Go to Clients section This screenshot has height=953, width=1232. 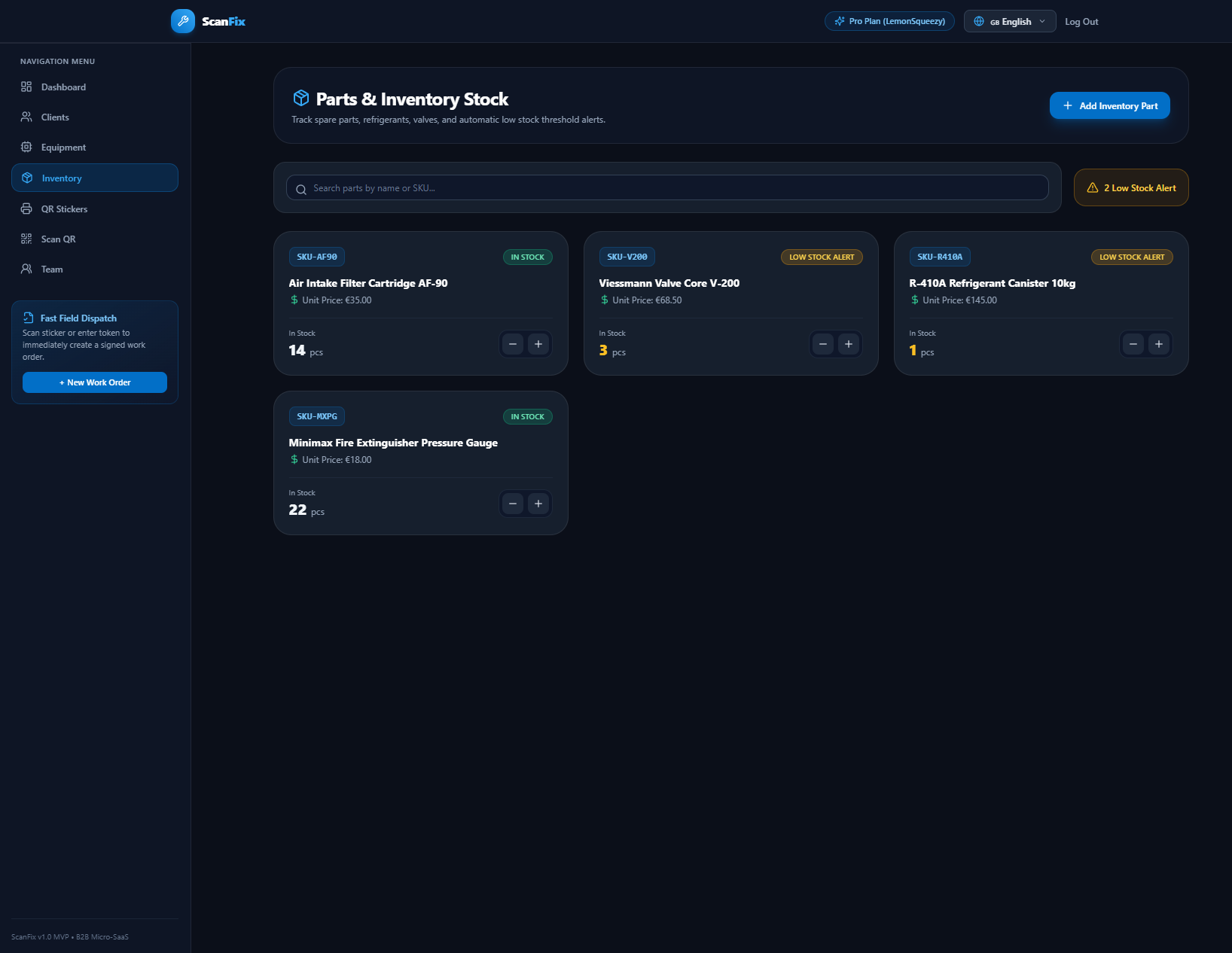(x=95, y=117)
